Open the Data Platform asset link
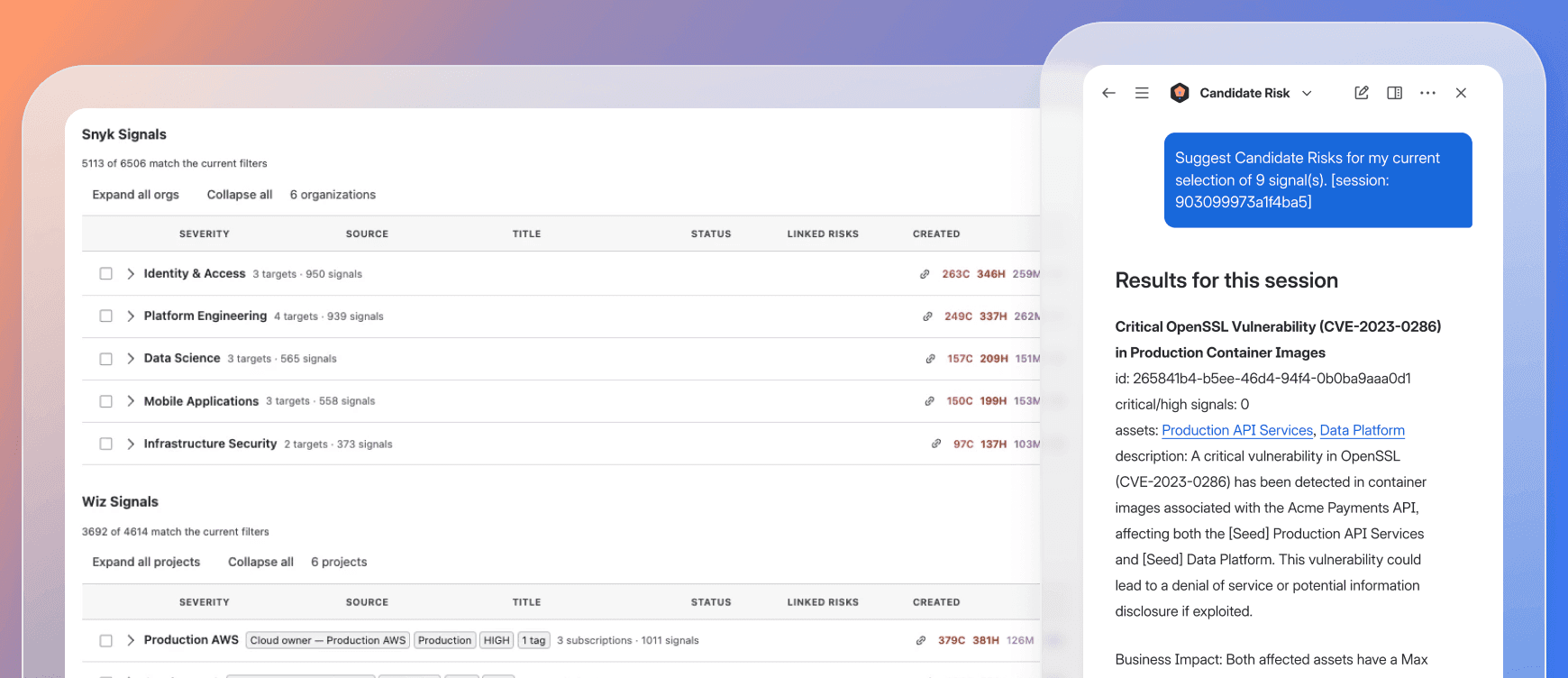 [1363, 430]
